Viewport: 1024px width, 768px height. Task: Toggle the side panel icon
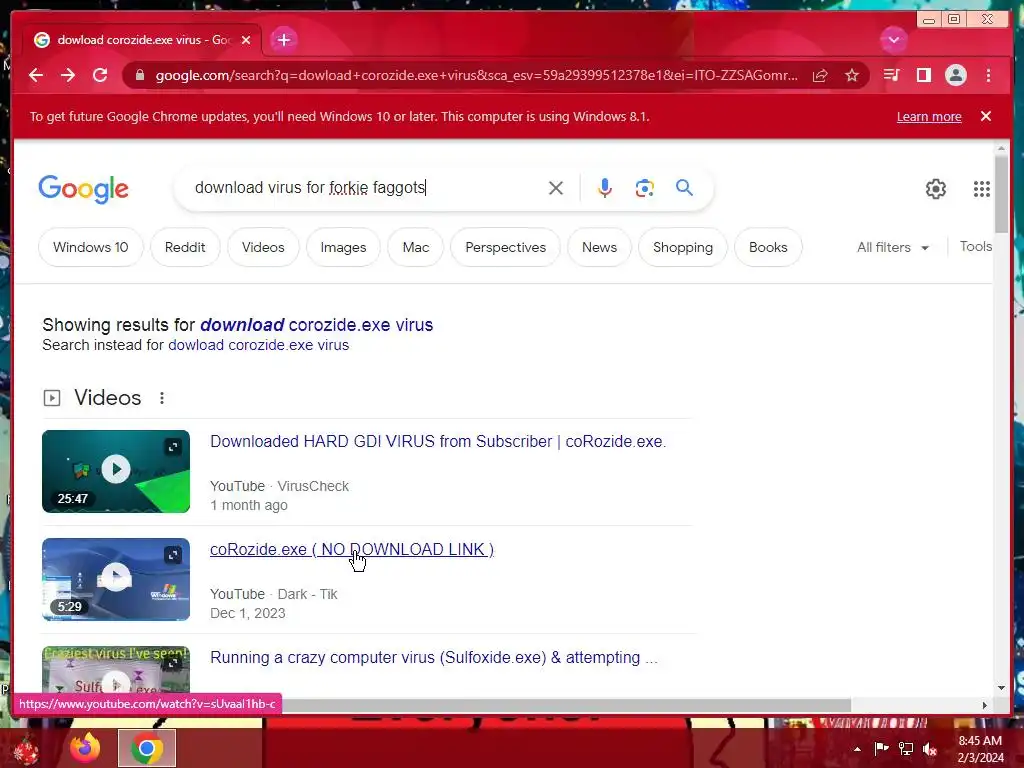(x=923, y=75)
